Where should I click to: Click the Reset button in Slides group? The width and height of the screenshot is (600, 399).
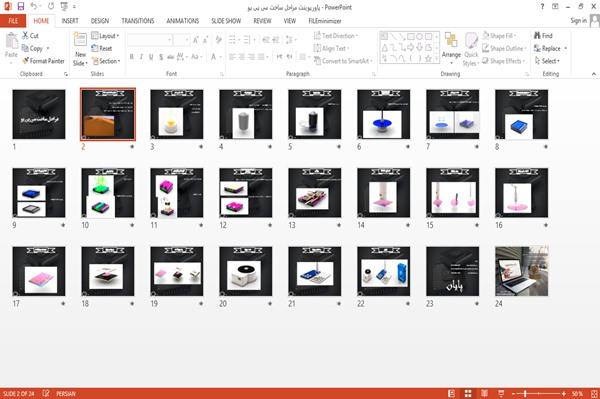[102, 48]
